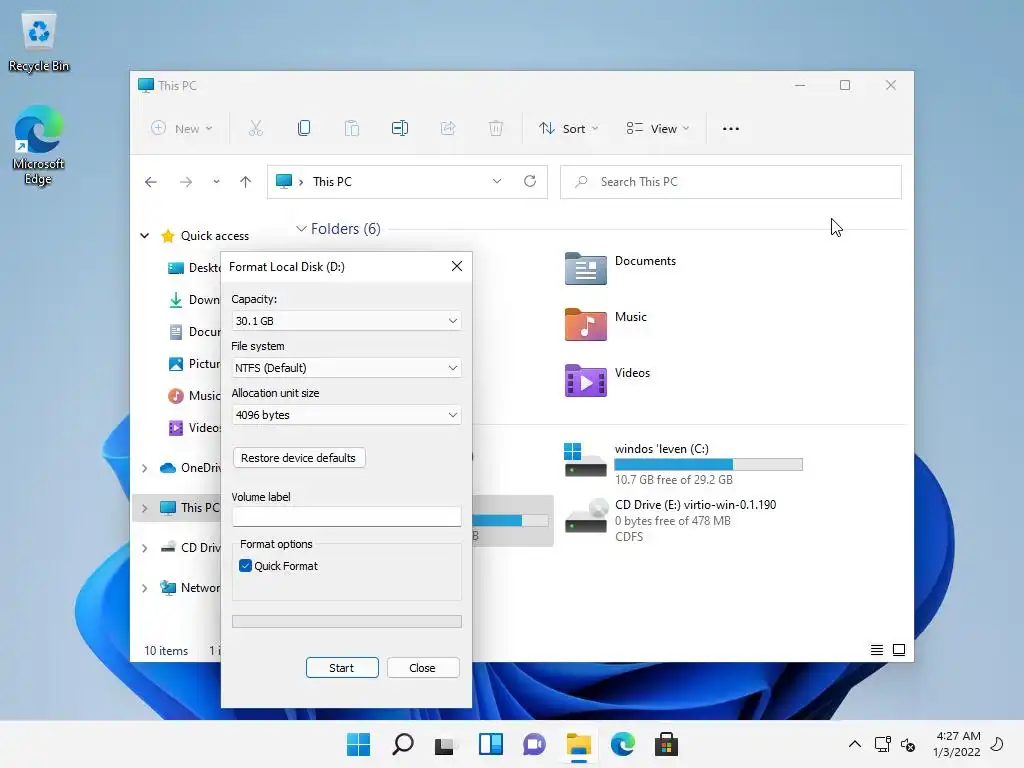Select the CD Drive (E:) virtio-win icon

pyautogui.click(x=585, y=517)
